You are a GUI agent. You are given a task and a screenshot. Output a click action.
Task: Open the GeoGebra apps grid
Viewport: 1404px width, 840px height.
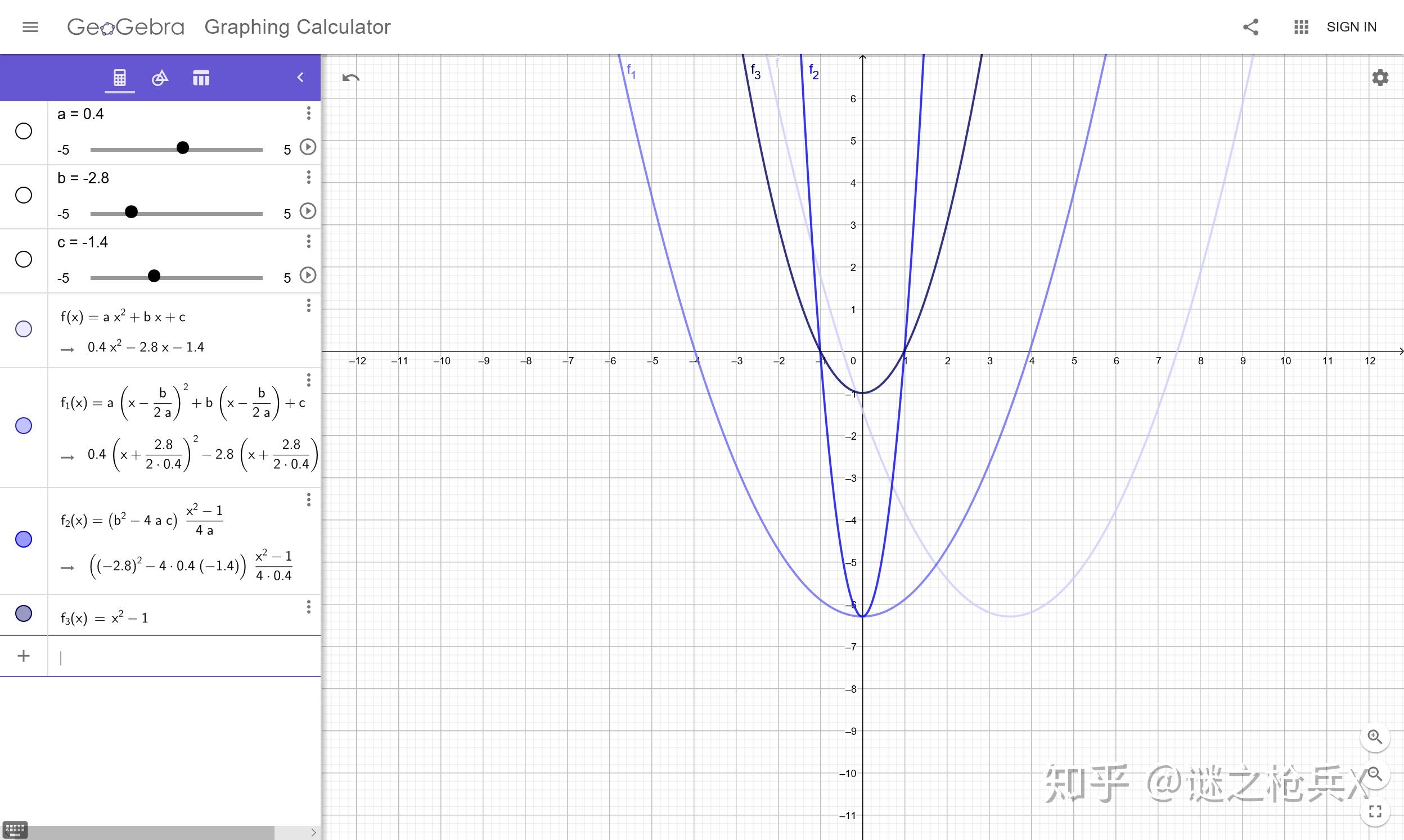pos(1301,26)
